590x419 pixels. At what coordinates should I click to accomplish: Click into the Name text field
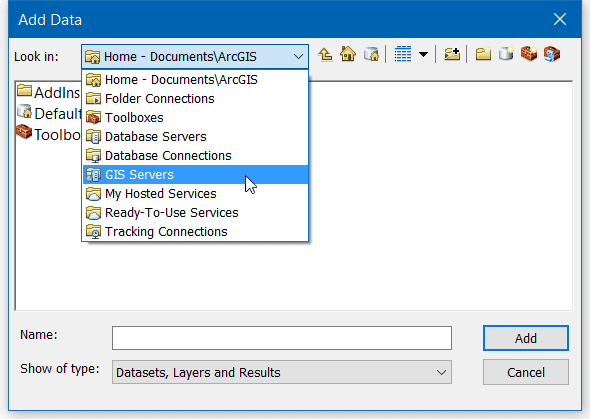click(282, 338)
